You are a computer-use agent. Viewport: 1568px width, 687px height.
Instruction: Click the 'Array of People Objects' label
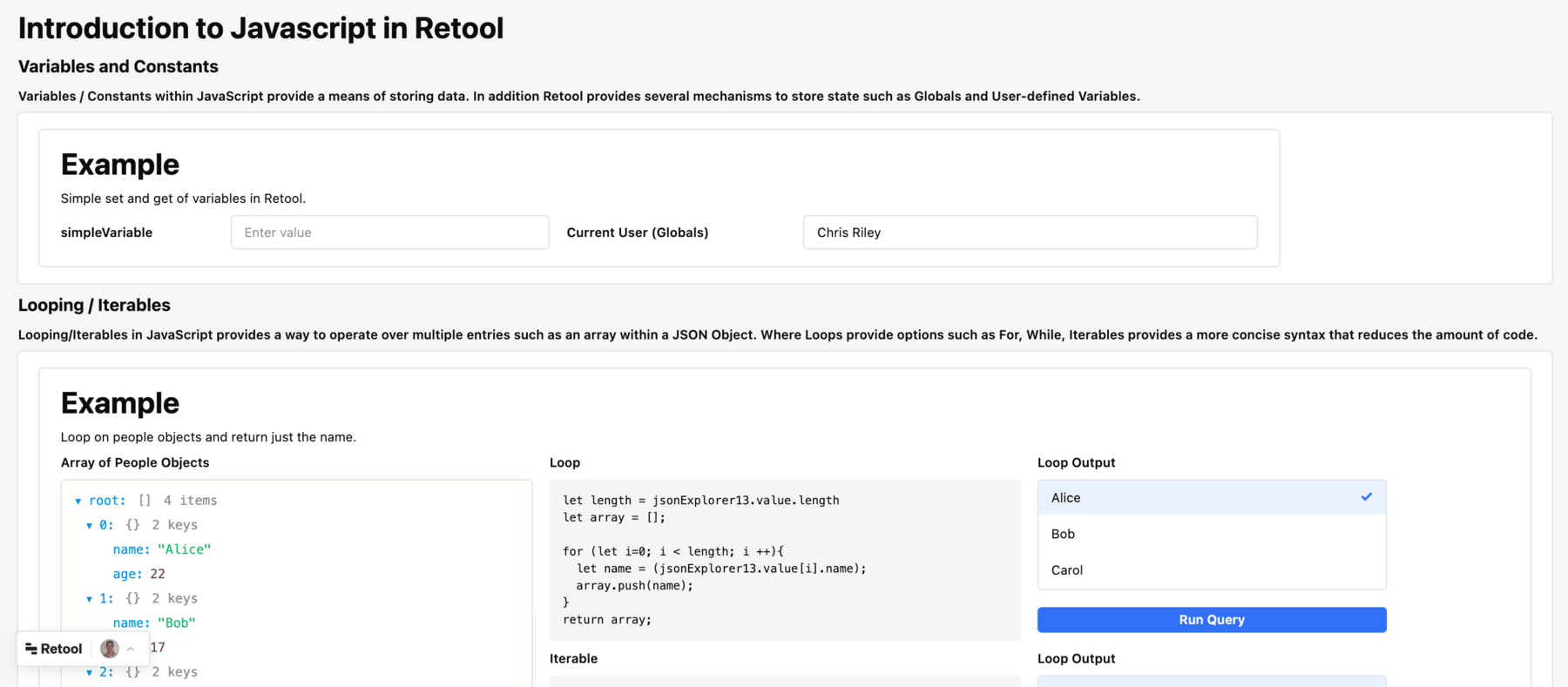click(x=135, y=462)
